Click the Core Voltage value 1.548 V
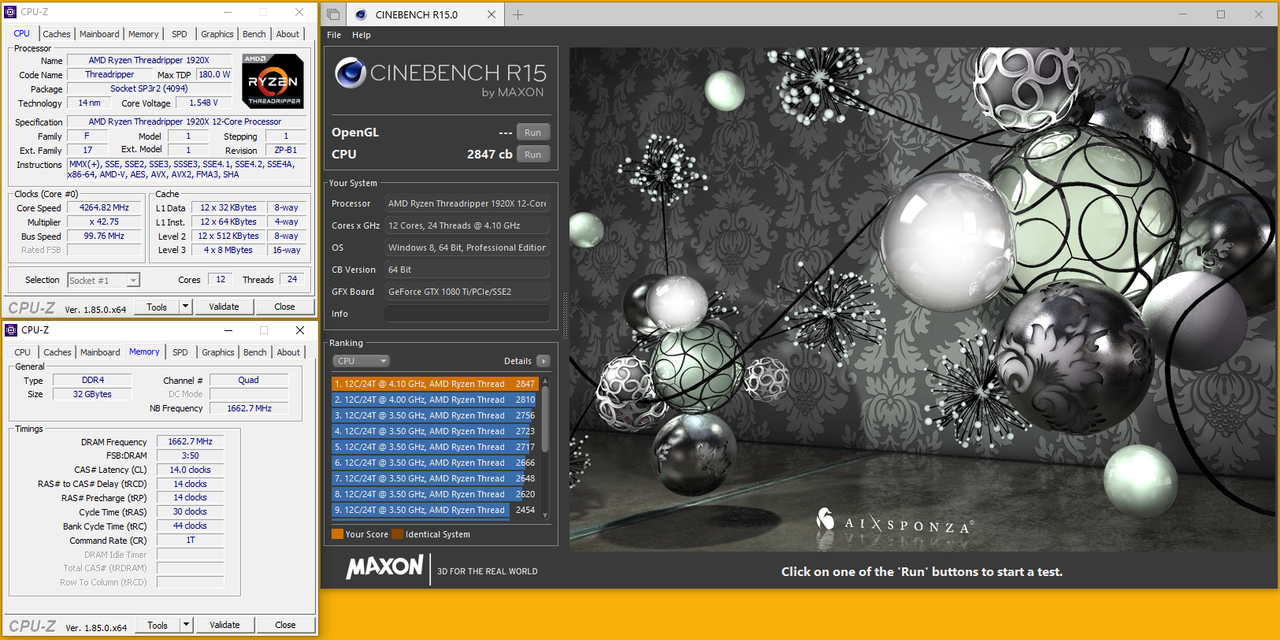Image resolution: width=1280 pixels, height=640 pixels. (204, 103)
